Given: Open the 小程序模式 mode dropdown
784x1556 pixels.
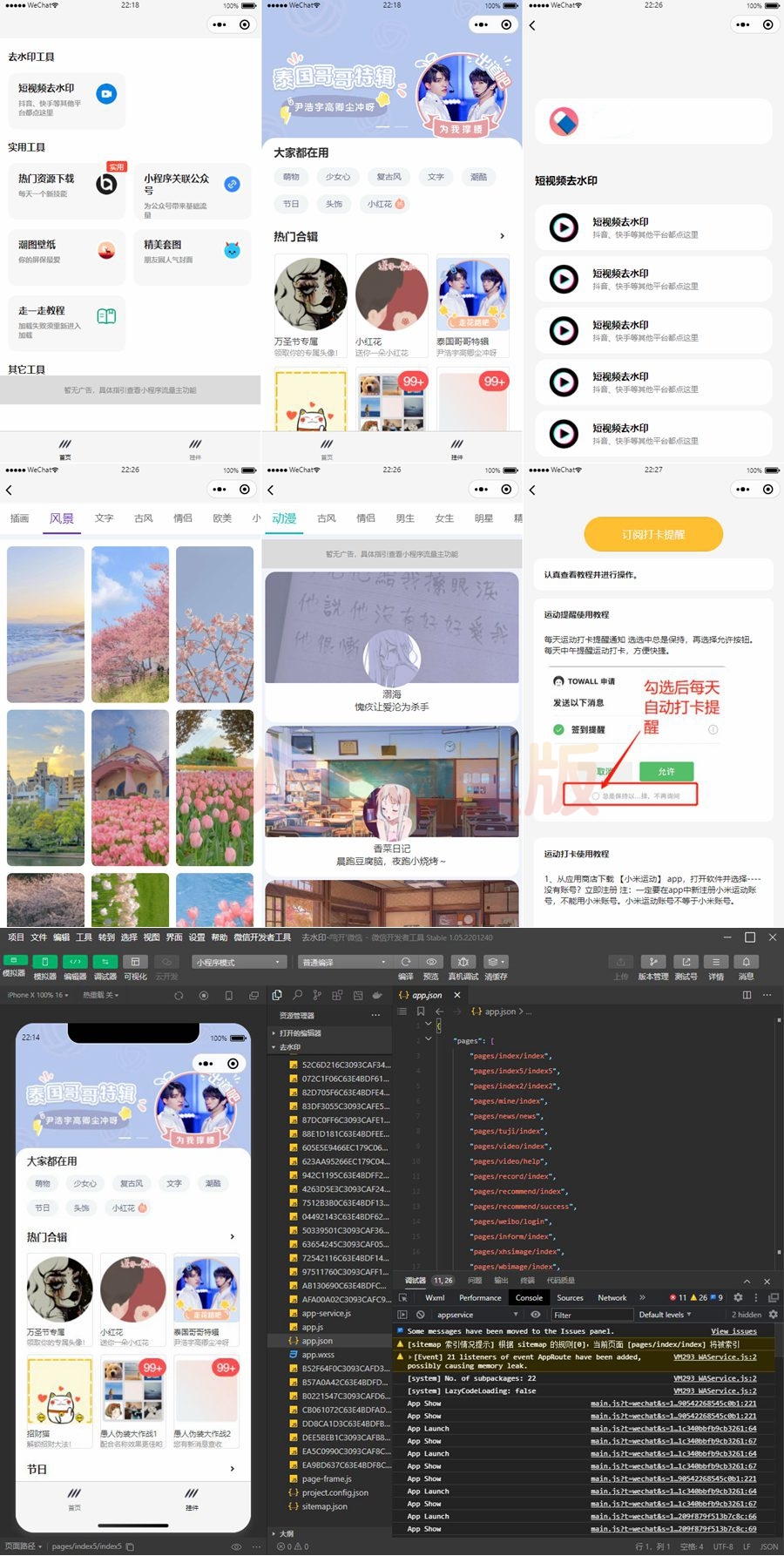Looking at the screenshot, I should pyautogui.click(x=239, y=962).
